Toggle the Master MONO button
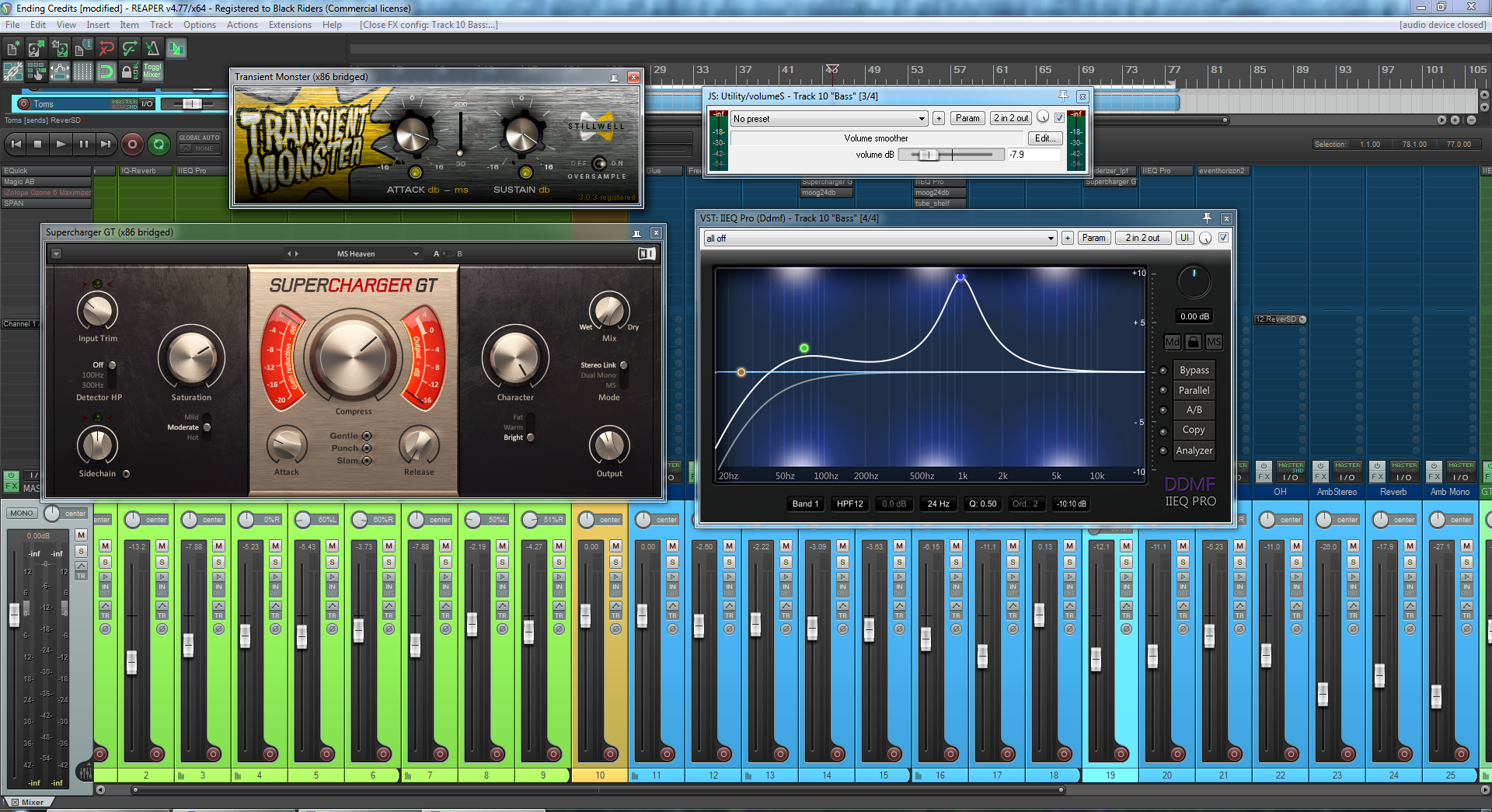 pyautogui.click(x=22, y=514)
